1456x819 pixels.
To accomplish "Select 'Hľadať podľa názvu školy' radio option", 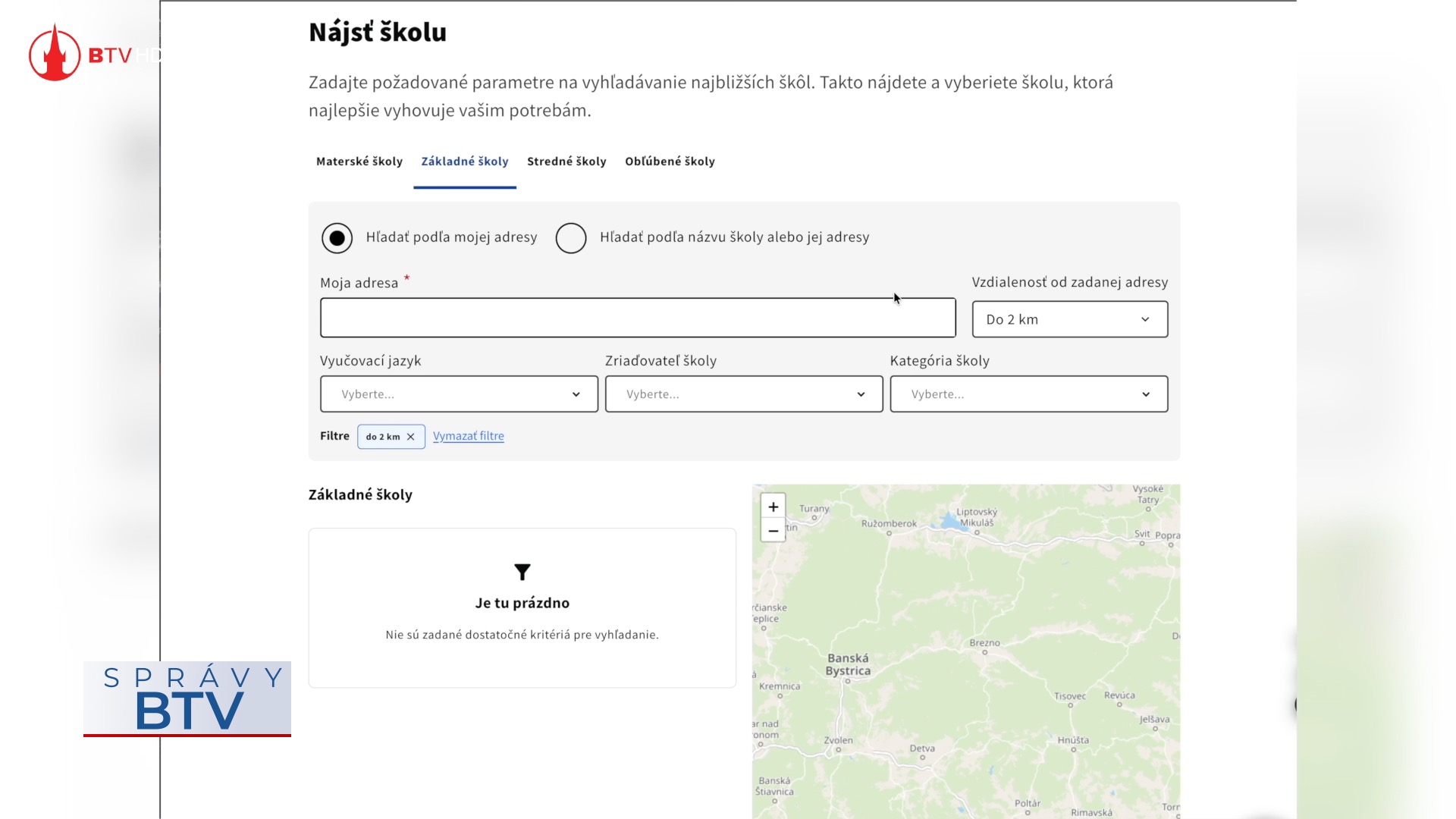I will (x=571, y=238).
